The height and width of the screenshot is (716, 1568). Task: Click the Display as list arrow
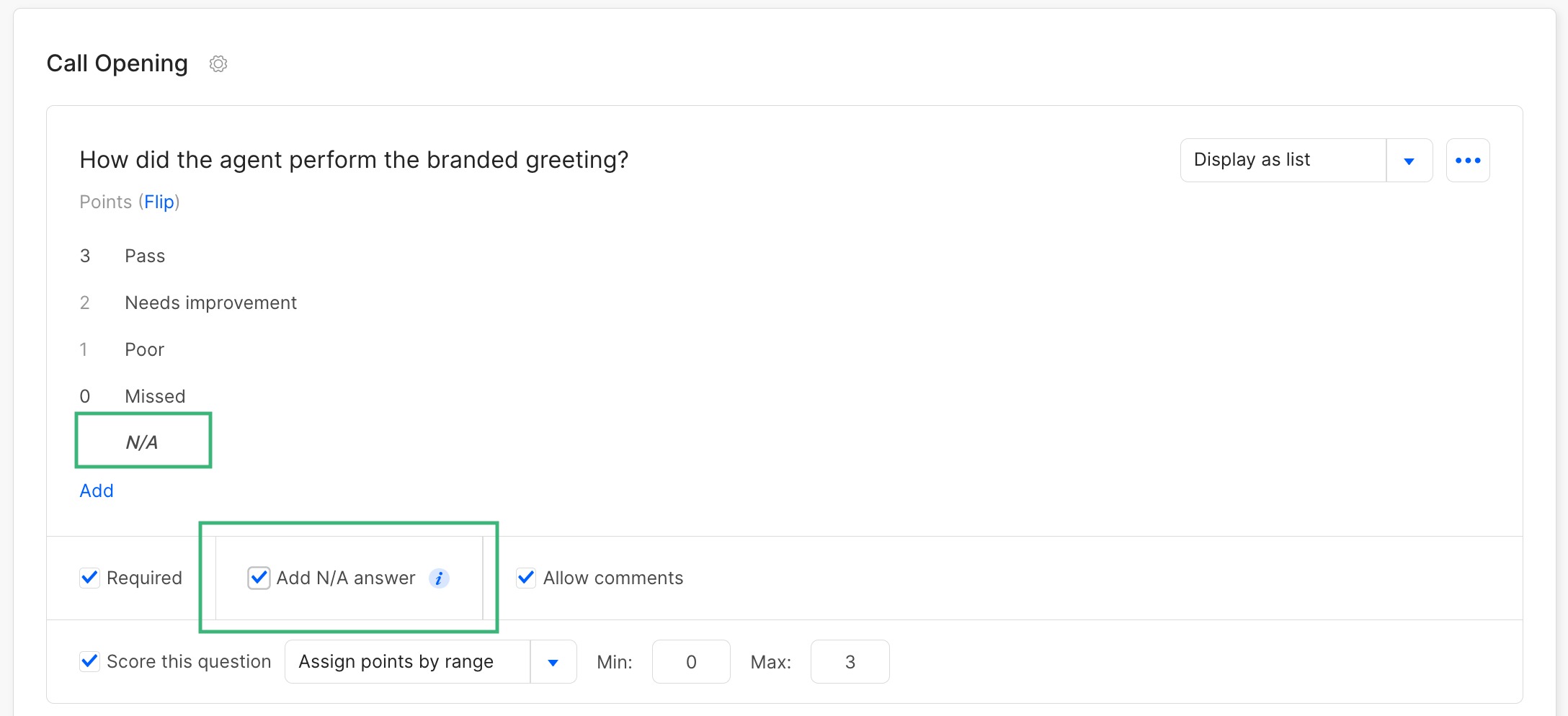(x=1409, y=161)
